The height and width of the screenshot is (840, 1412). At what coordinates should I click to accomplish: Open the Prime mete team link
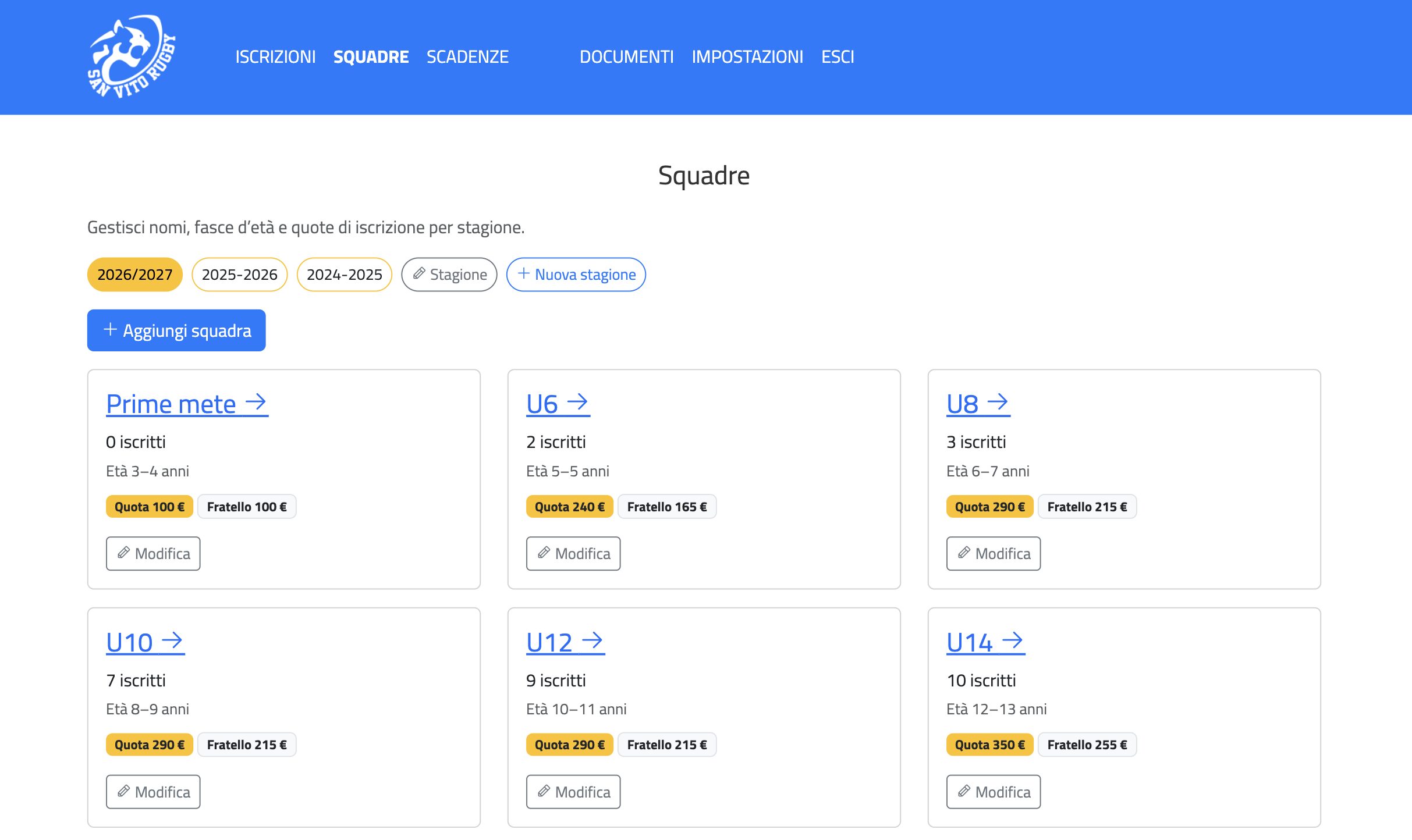[x=187, y=404]
